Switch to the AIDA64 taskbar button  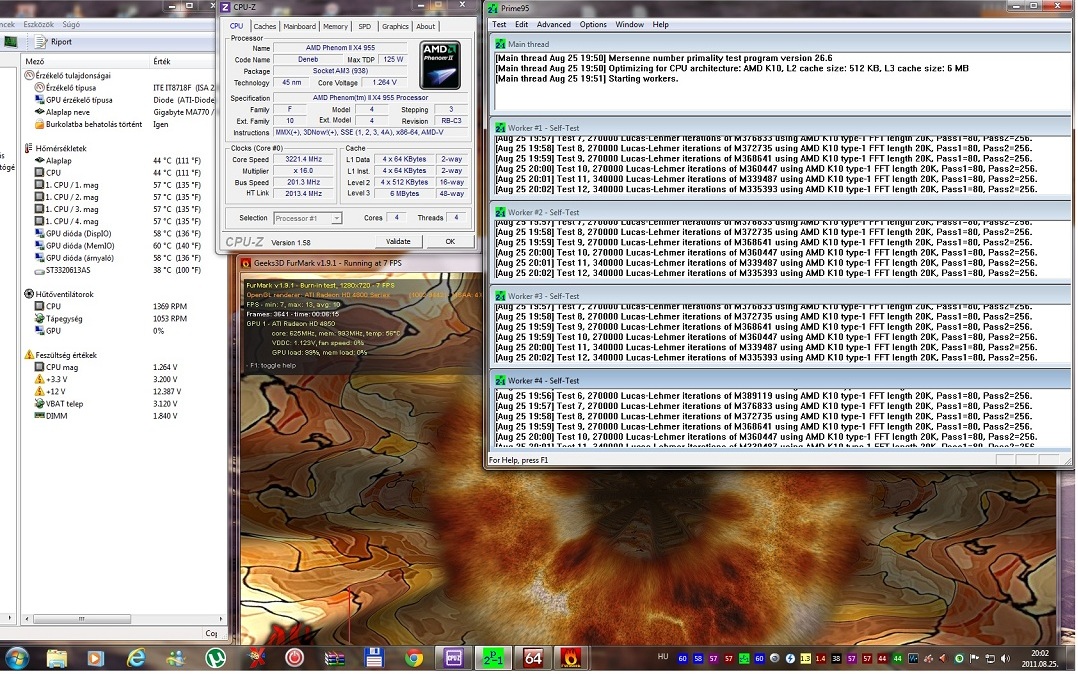(534, 658)
